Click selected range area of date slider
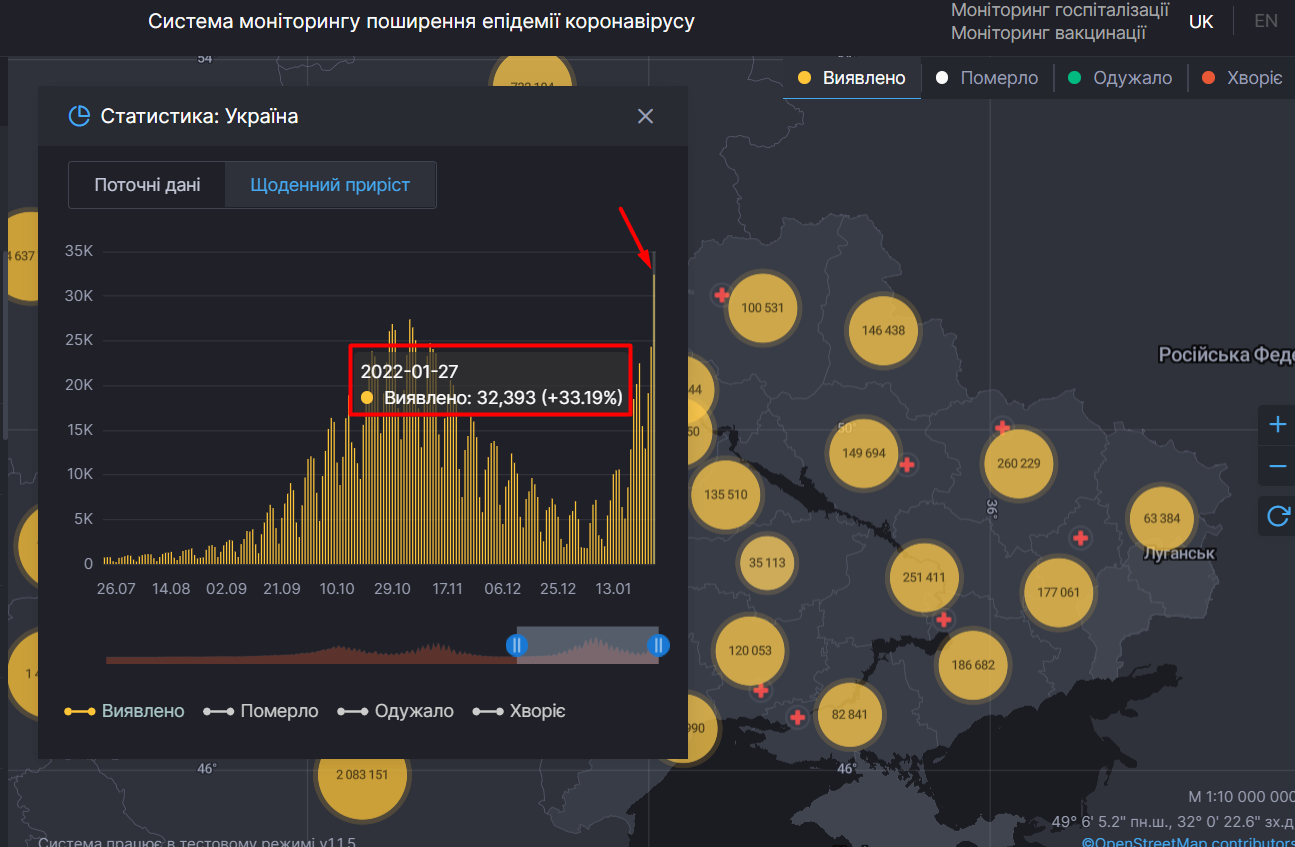 587,645
